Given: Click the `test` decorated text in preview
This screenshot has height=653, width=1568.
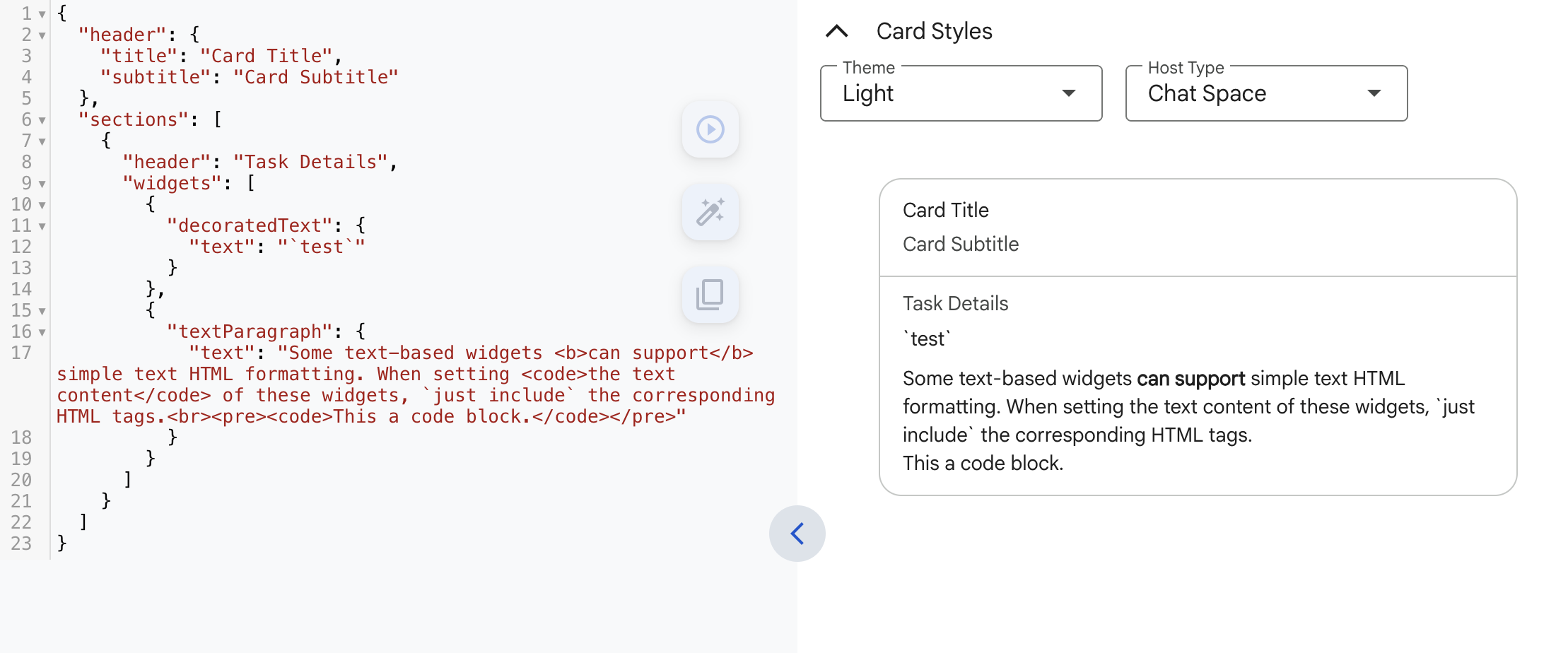Looking at the screenshot, I should pyautogui.click(x=927, y=339).
